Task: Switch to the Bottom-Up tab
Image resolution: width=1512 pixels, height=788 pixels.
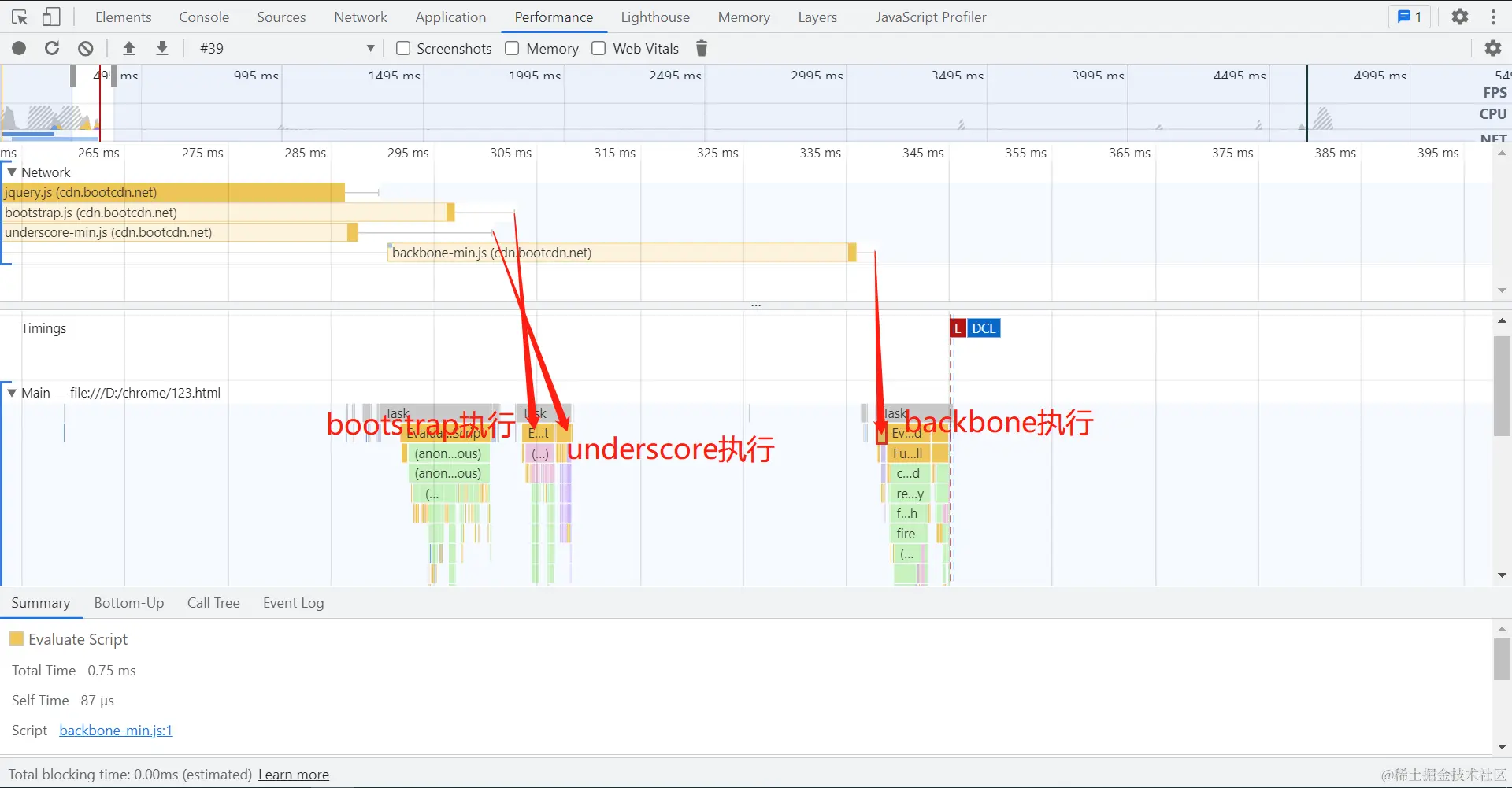Action: click(129, 602)
